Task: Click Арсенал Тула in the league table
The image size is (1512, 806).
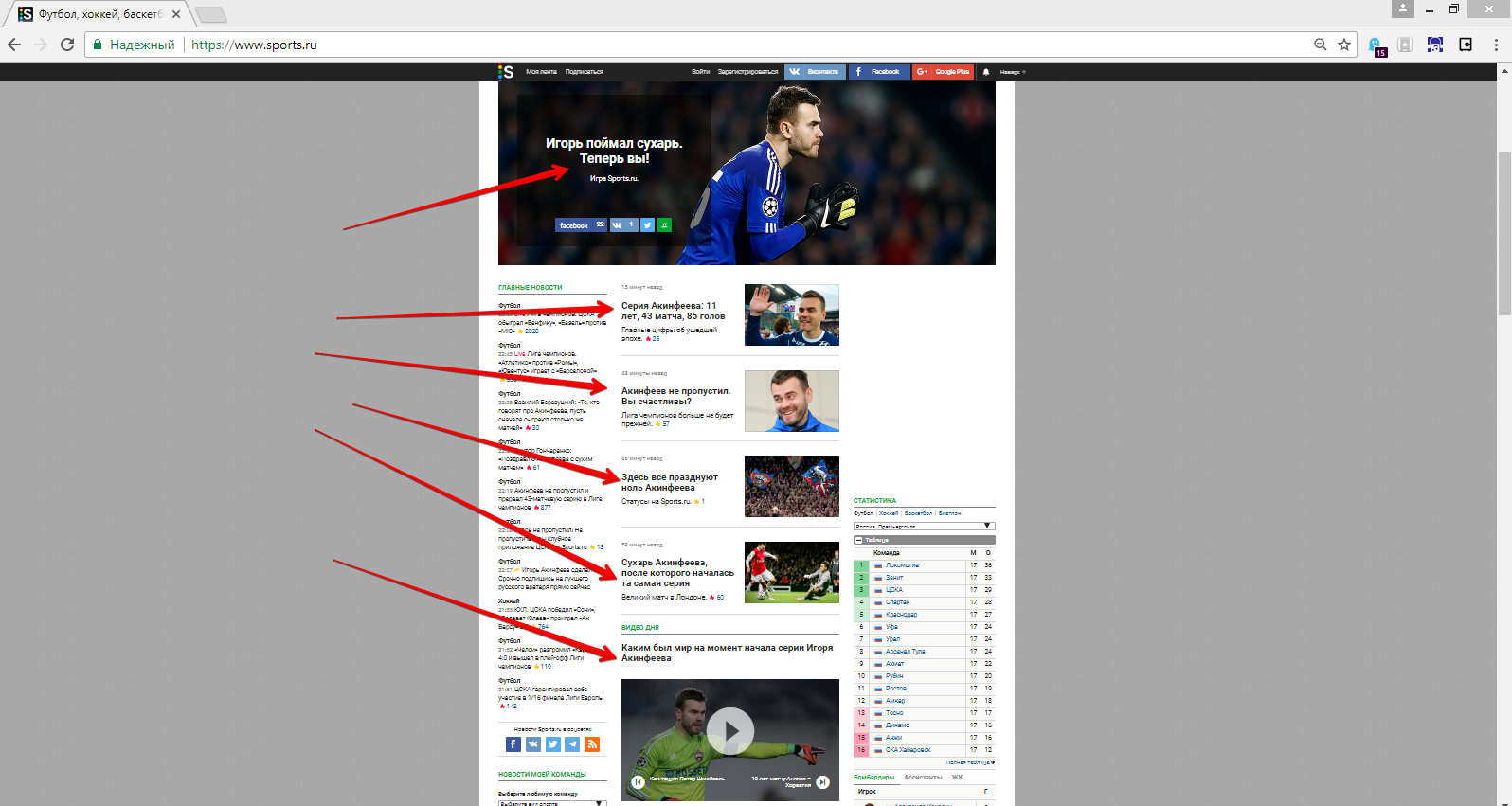Action: (x=905, y=652)
